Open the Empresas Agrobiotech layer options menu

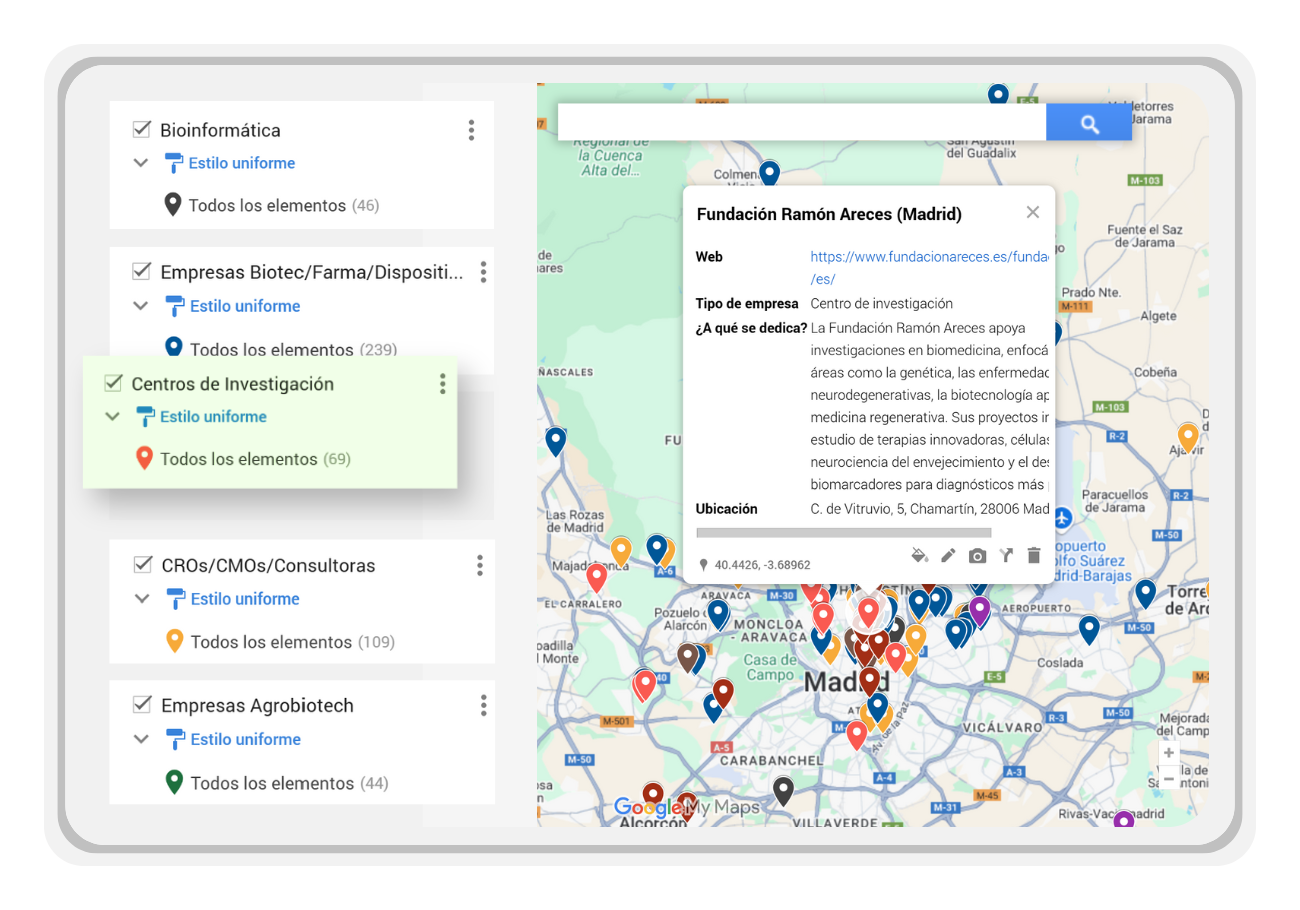pos(483,705)
